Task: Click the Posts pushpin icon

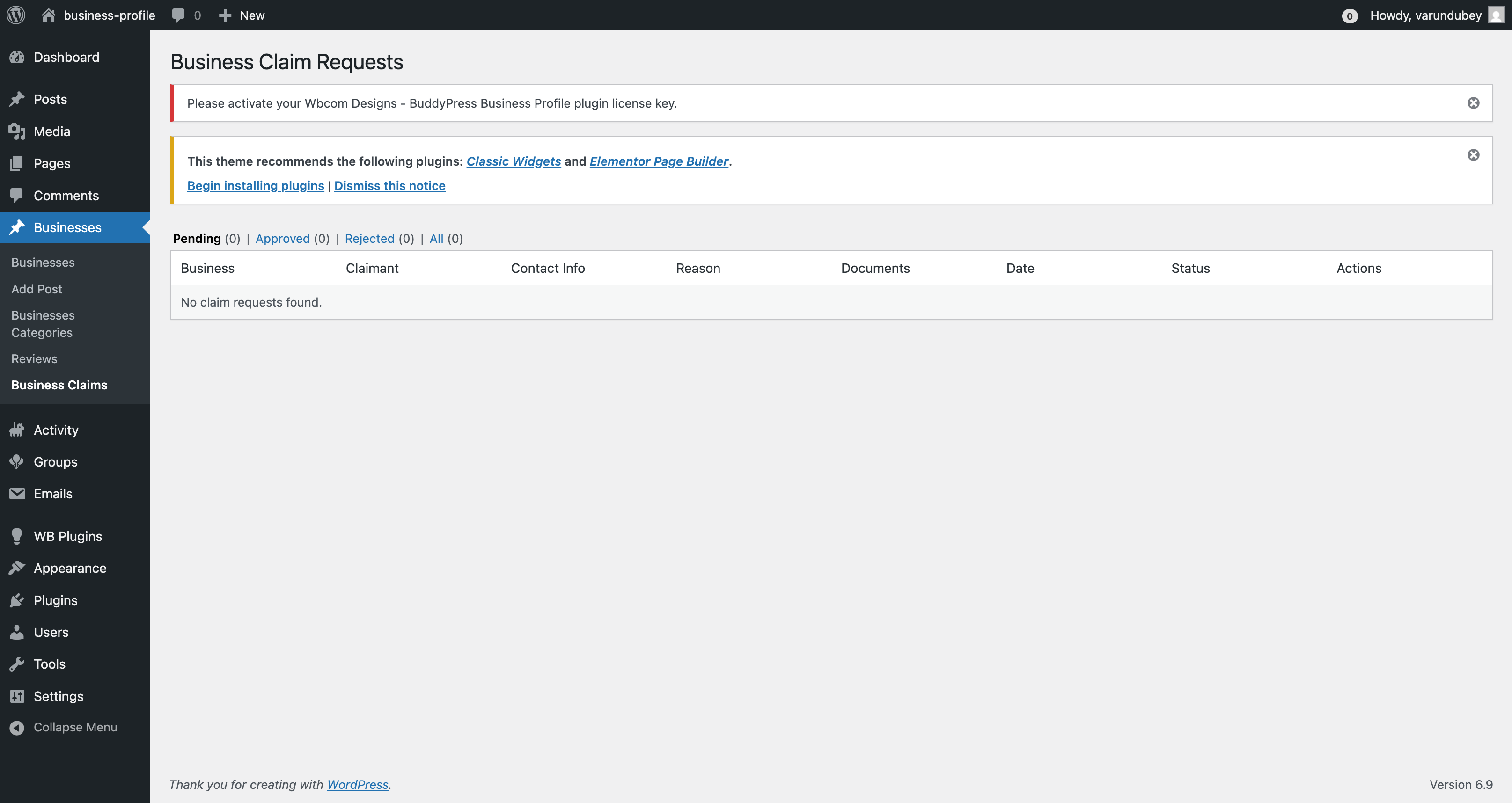Action: [17, 99]
